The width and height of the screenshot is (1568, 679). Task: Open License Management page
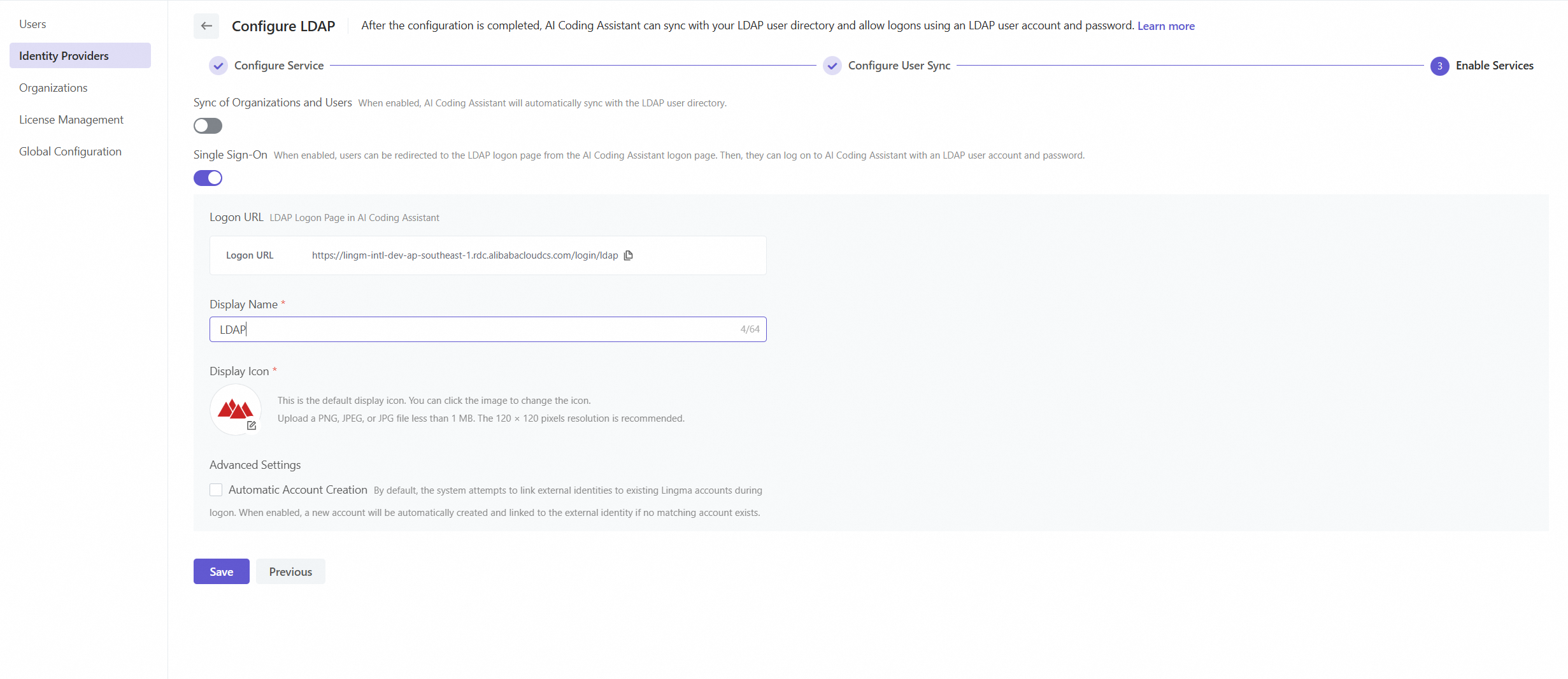[x=71, y=120]
